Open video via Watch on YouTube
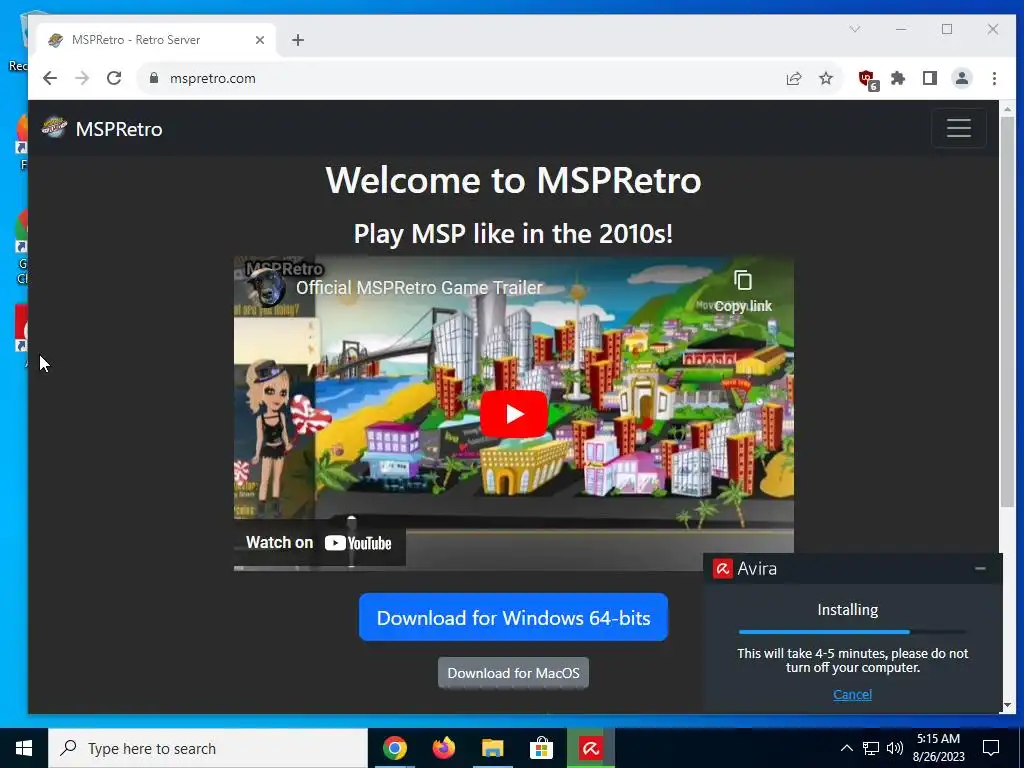 tap(319, 543)
